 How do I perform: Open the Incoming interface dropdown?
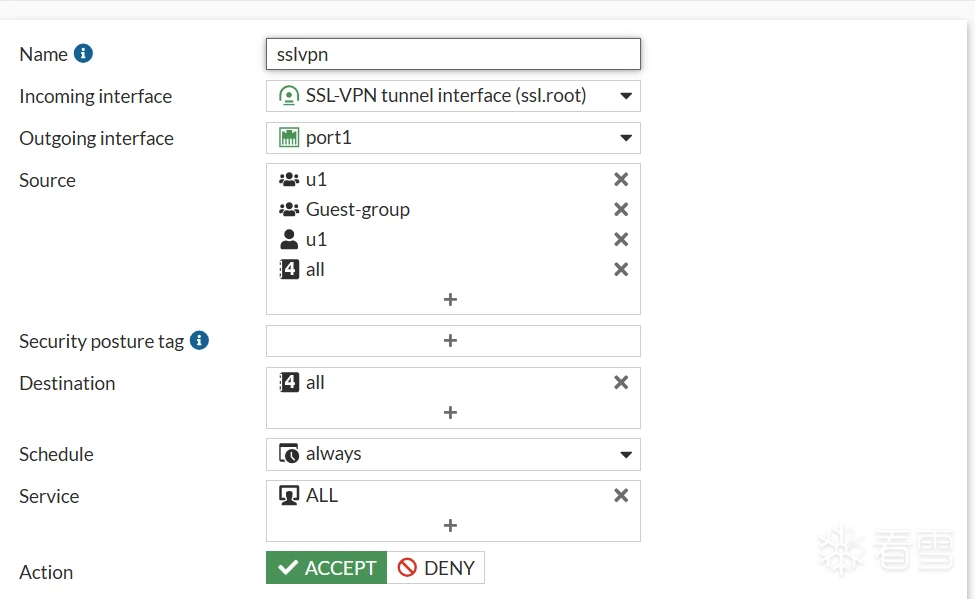pos(453,96)
